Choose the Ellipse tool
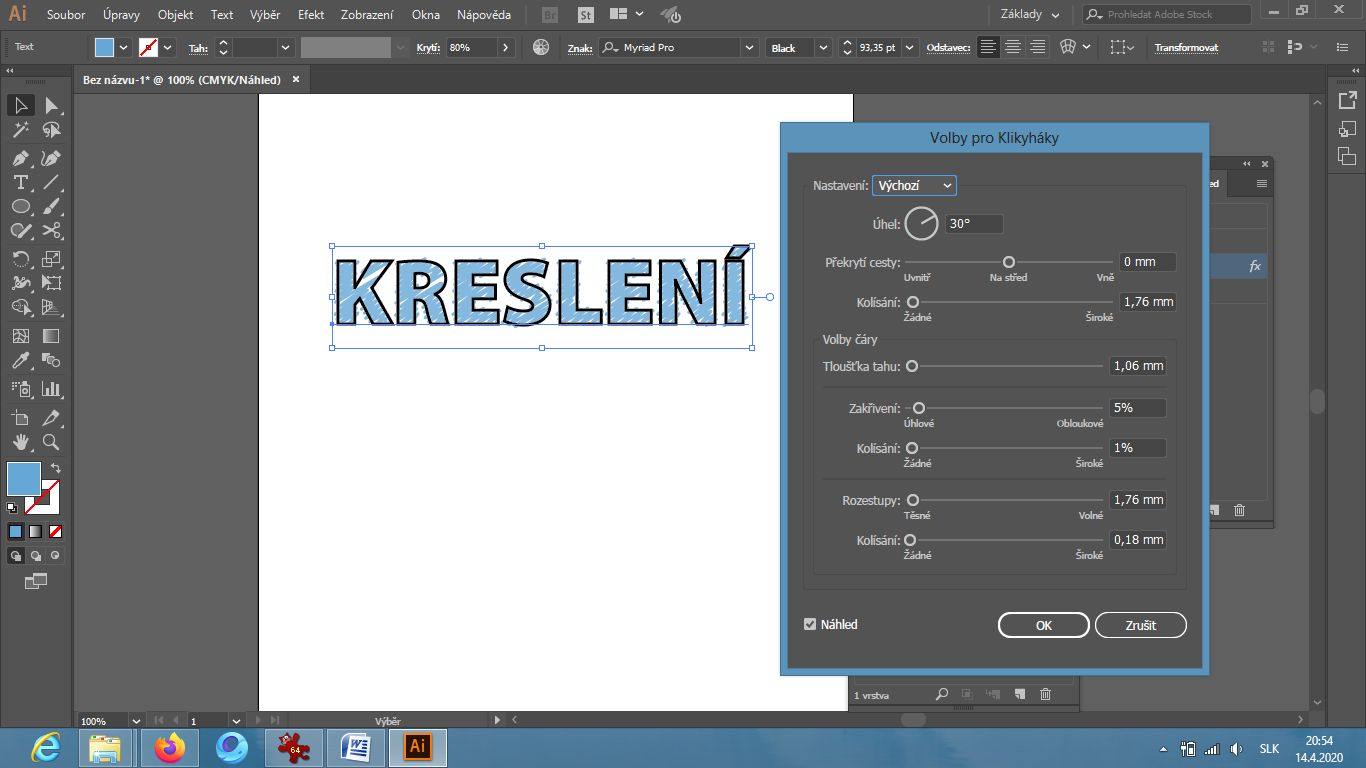Screen dimensions: 1366x768 [20, 207]
